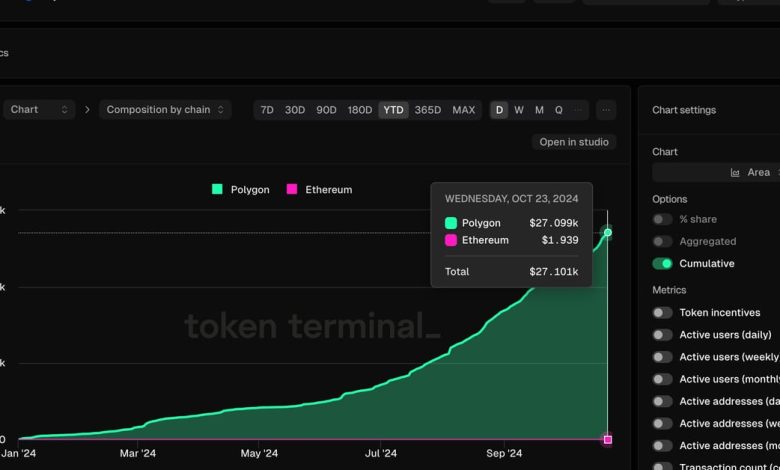
Task: Select weekly (W) granularity
Action: (519, 110)
